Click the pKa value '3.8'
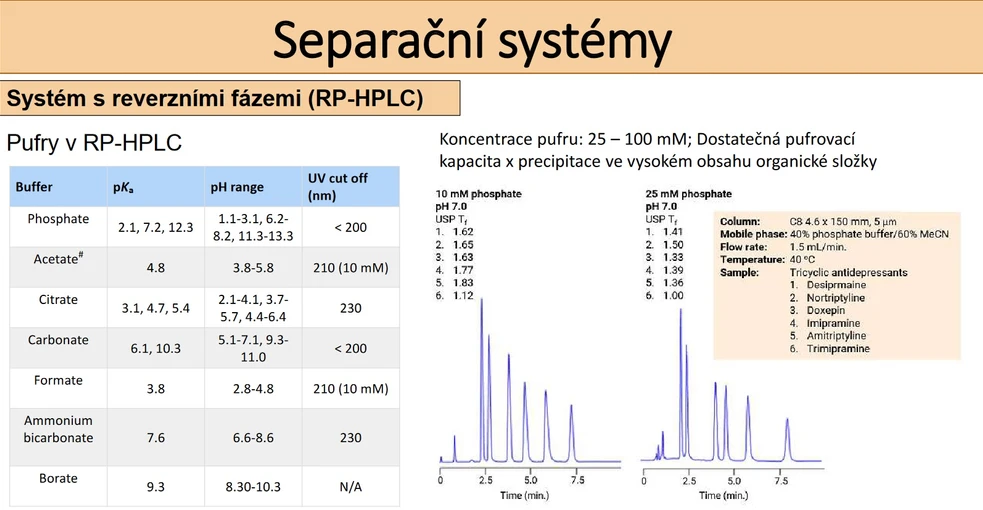This screenshot has height=510, width=983. coord(155,388)
